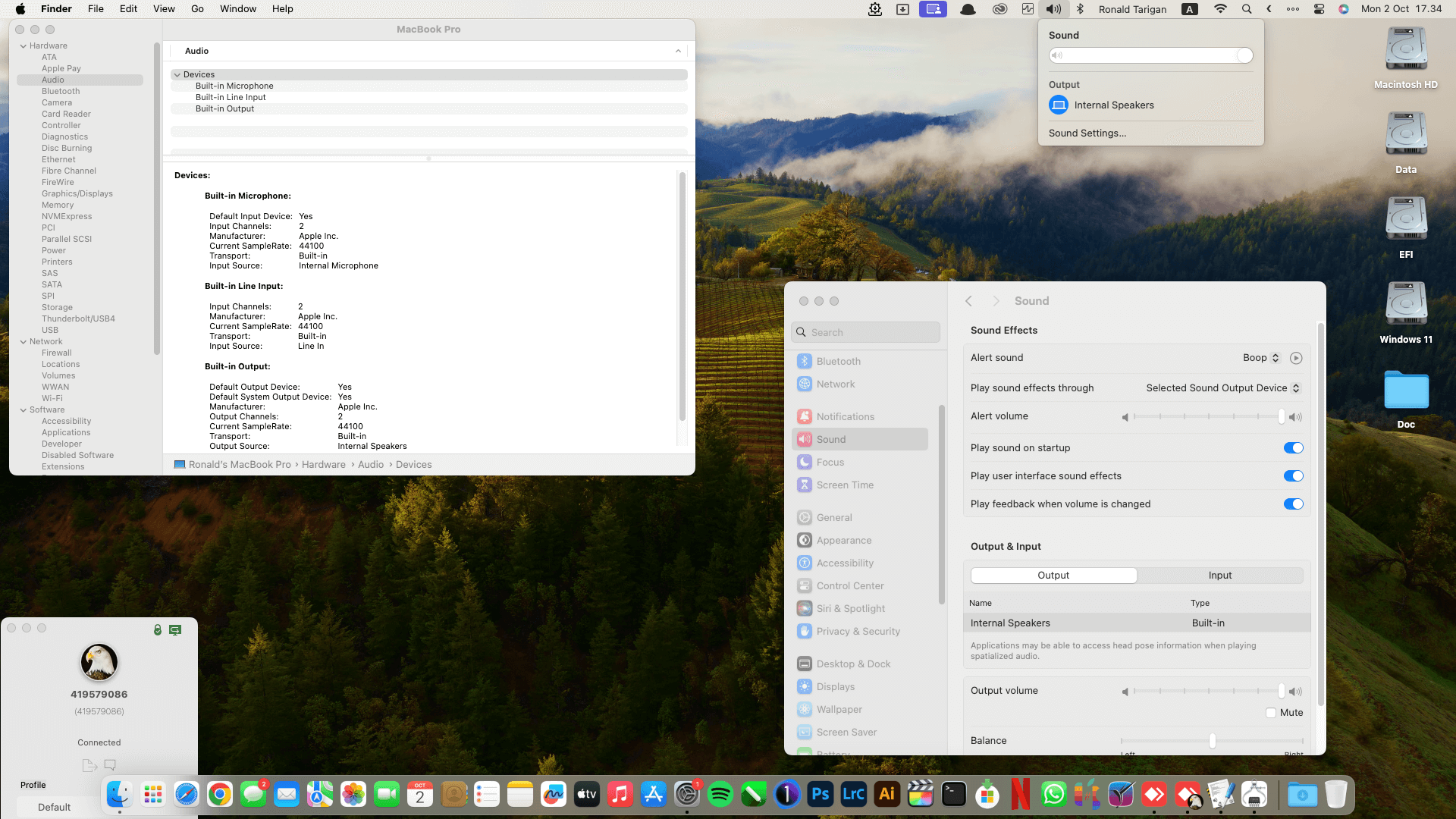Play the alert sound preview

(1296, 358)
